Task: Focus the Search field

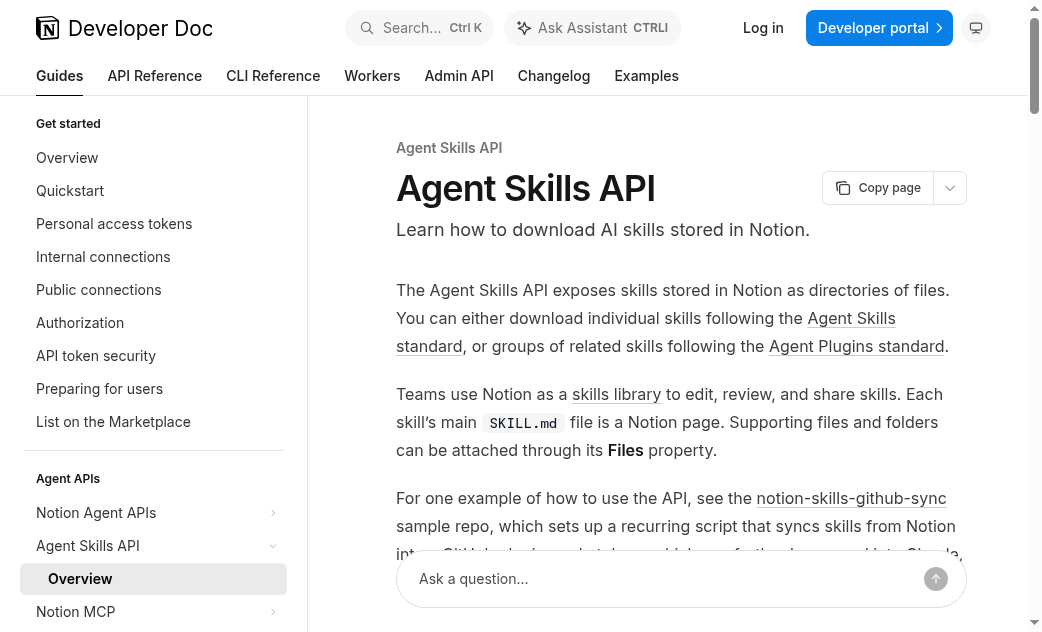Action: tap(419, 28)
